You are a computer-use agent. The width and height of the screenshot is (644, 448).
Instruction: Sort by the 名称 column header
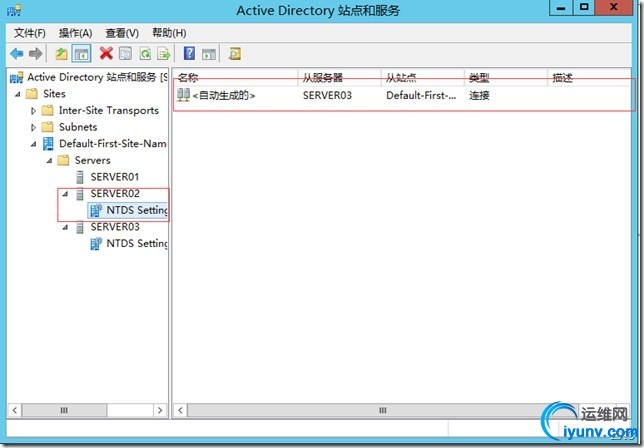235,77
